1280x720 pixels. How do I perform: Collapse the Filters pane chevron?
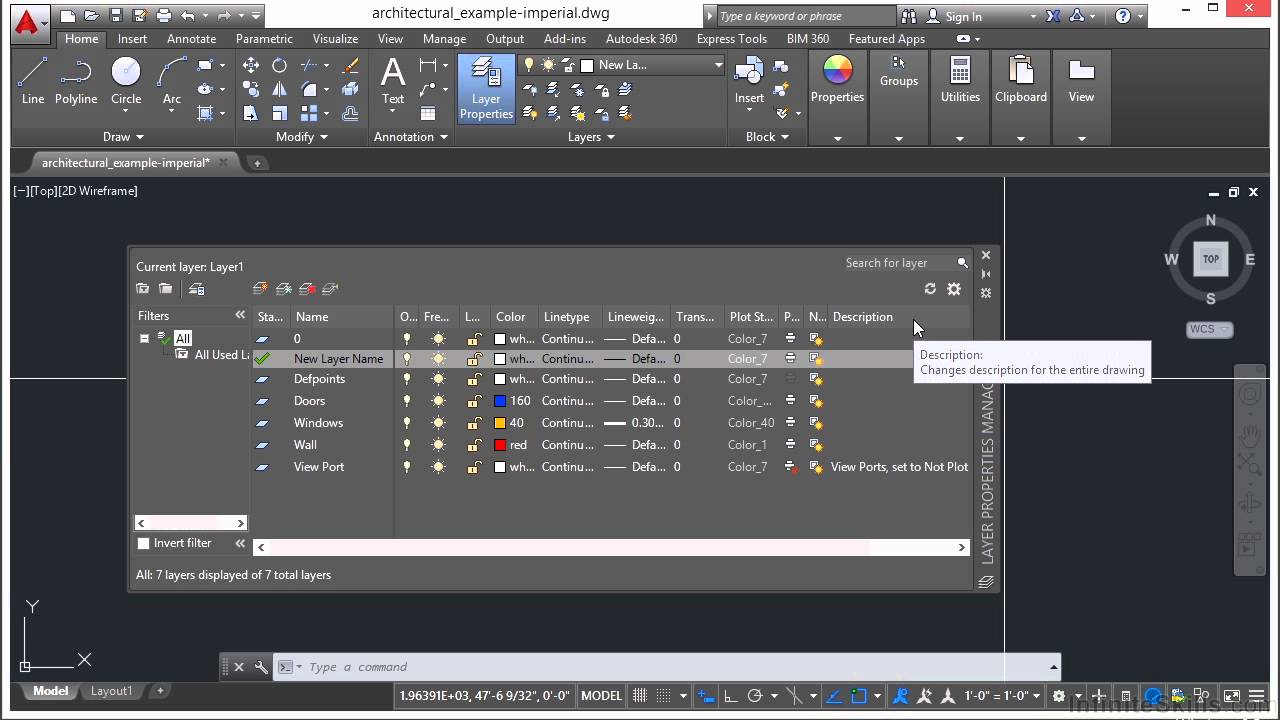(240, 315)
